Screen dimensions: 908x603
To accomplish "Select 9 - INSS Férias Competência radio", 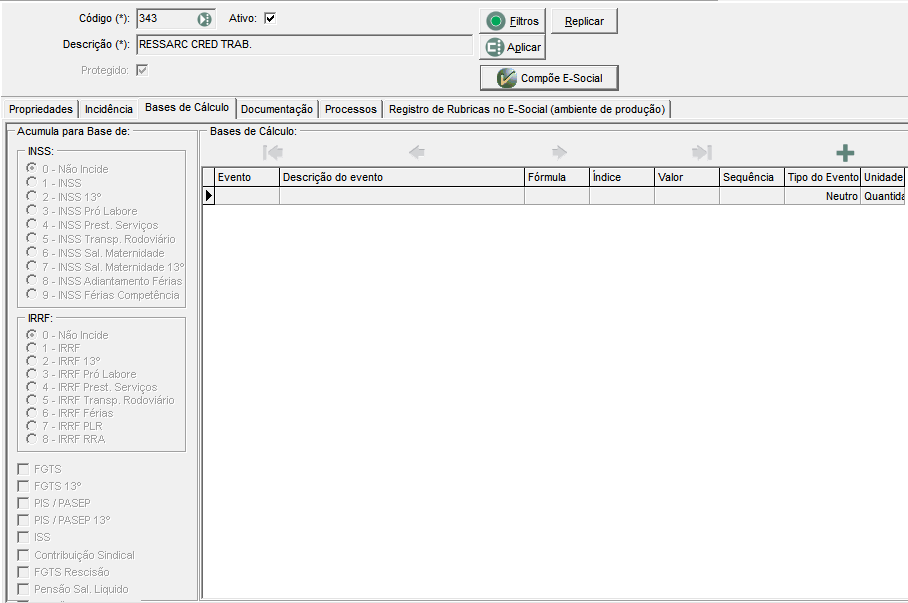I will pos(31,294).
